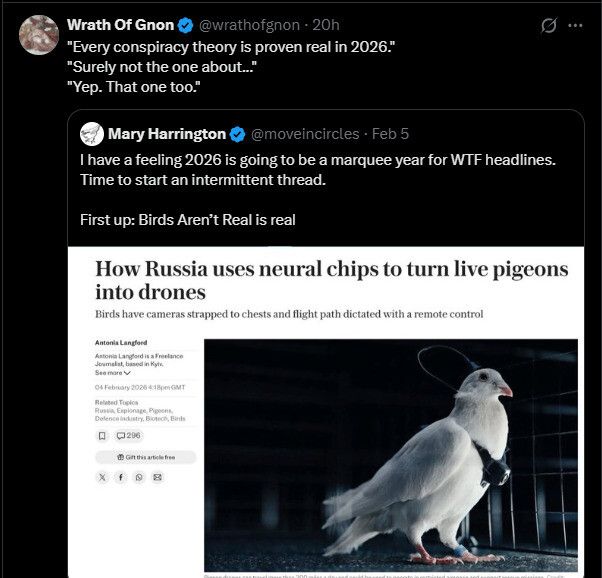Share article via WhatsApp icon
The width and height of the screenshot is (602, 578).
[x=139, y=477]
